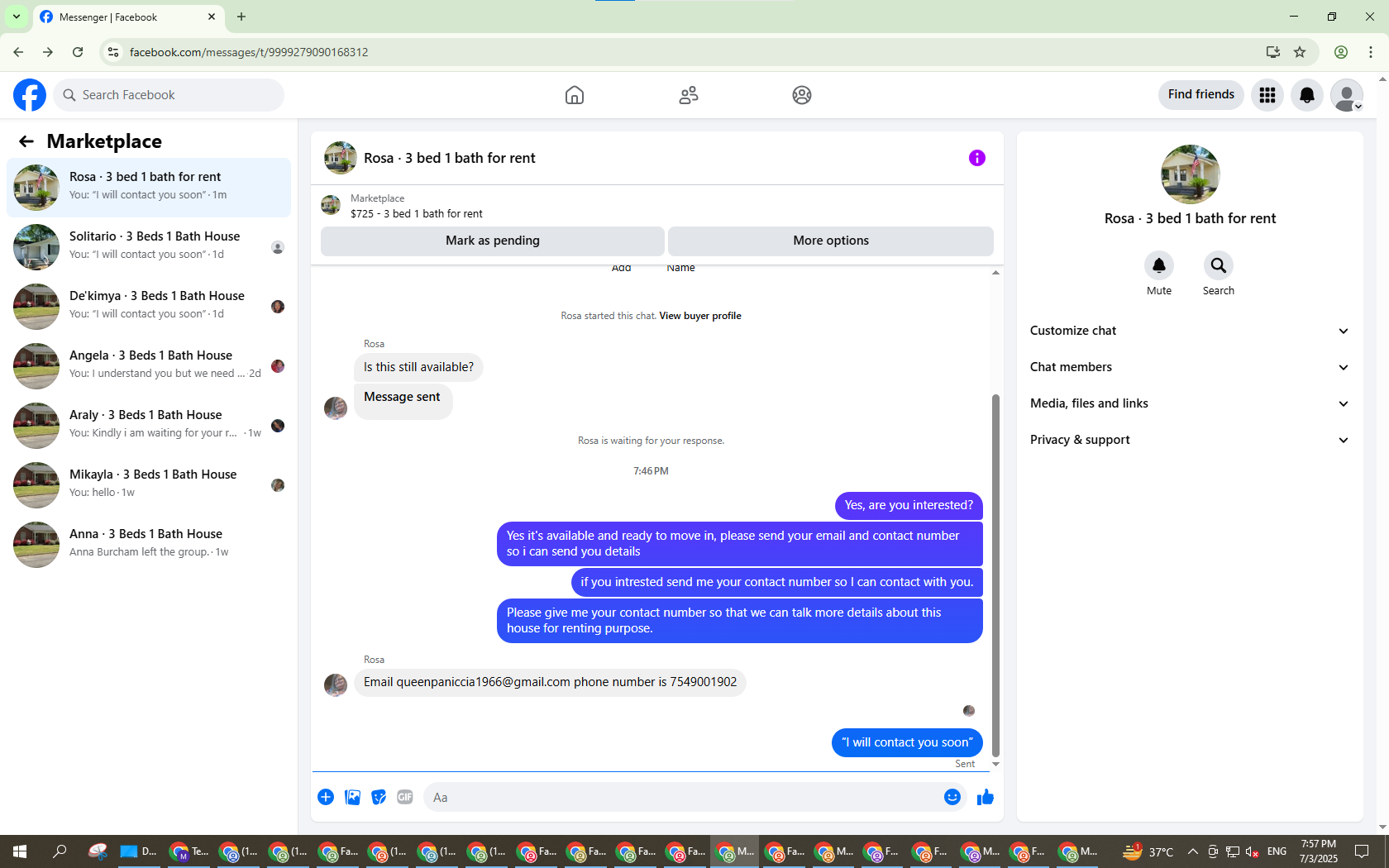Screen dimensions: 1389x868
Task: Reload the browser page
Action: pos(78,52)
